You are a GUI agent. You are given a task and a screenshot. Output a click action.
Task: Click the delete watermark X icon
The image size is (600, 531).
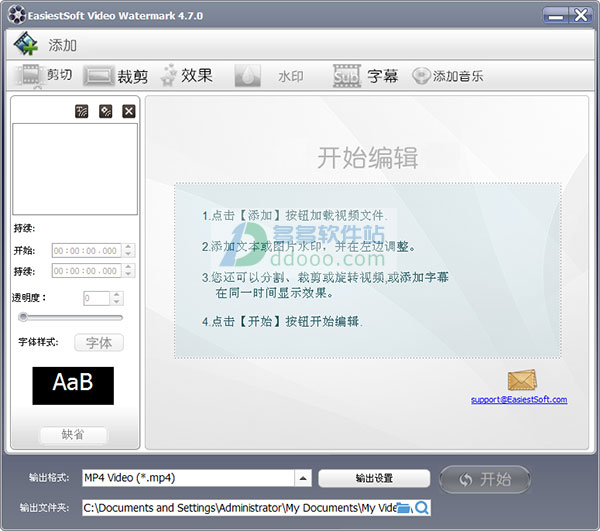pyautogui.click(x=129, y=111)
